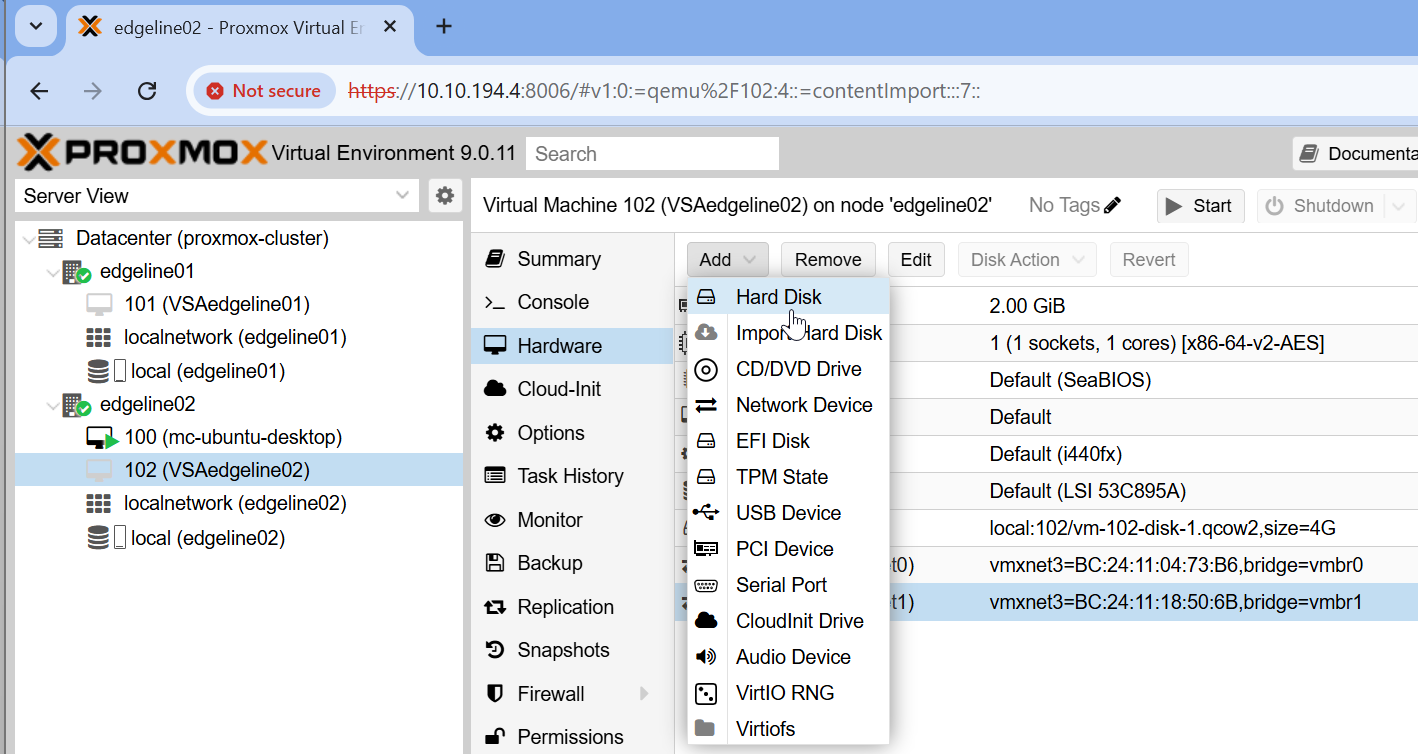1418x754 pixels.
Task: Collapse the Datacenter (proxmox-cluster) tree node
Action: click(x=27, y=238)
